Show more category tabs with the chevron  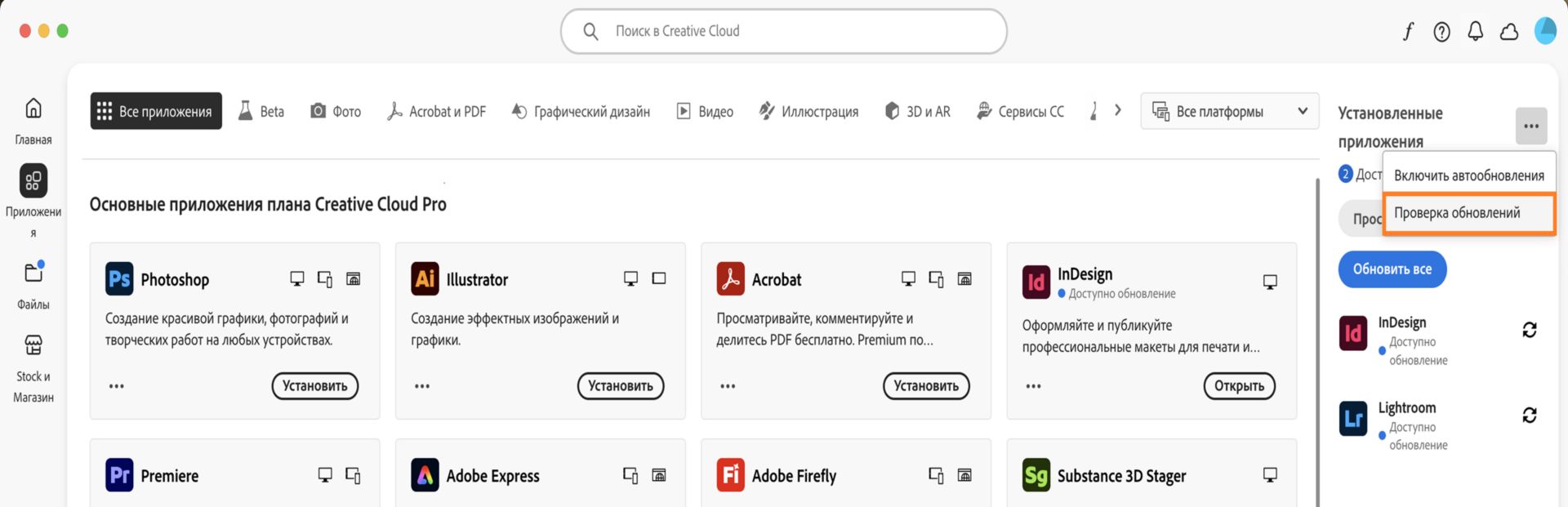(x=1118, y=110)
